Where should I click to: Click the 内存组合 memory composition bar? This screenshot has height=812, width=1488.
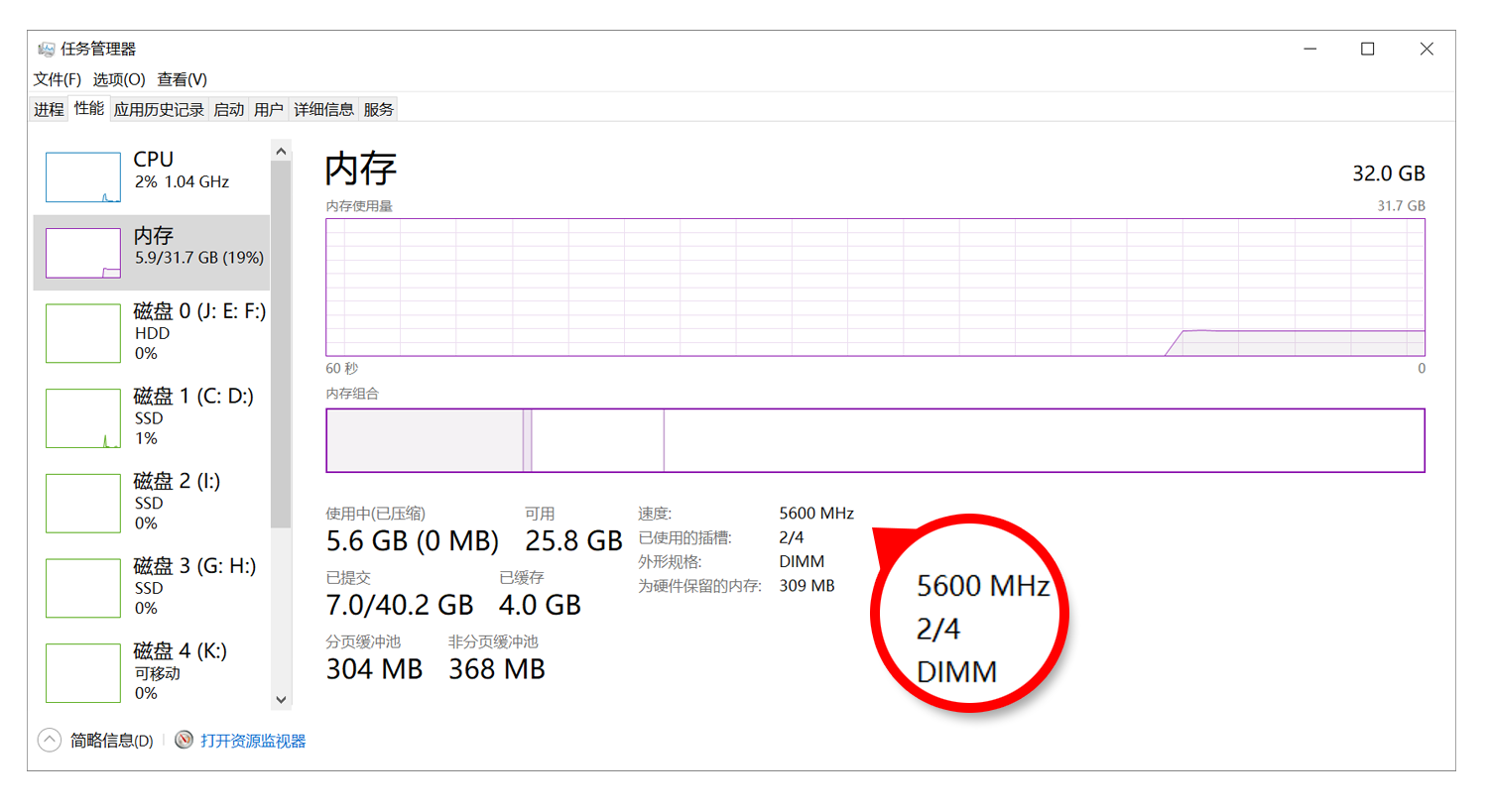[875, 440]
